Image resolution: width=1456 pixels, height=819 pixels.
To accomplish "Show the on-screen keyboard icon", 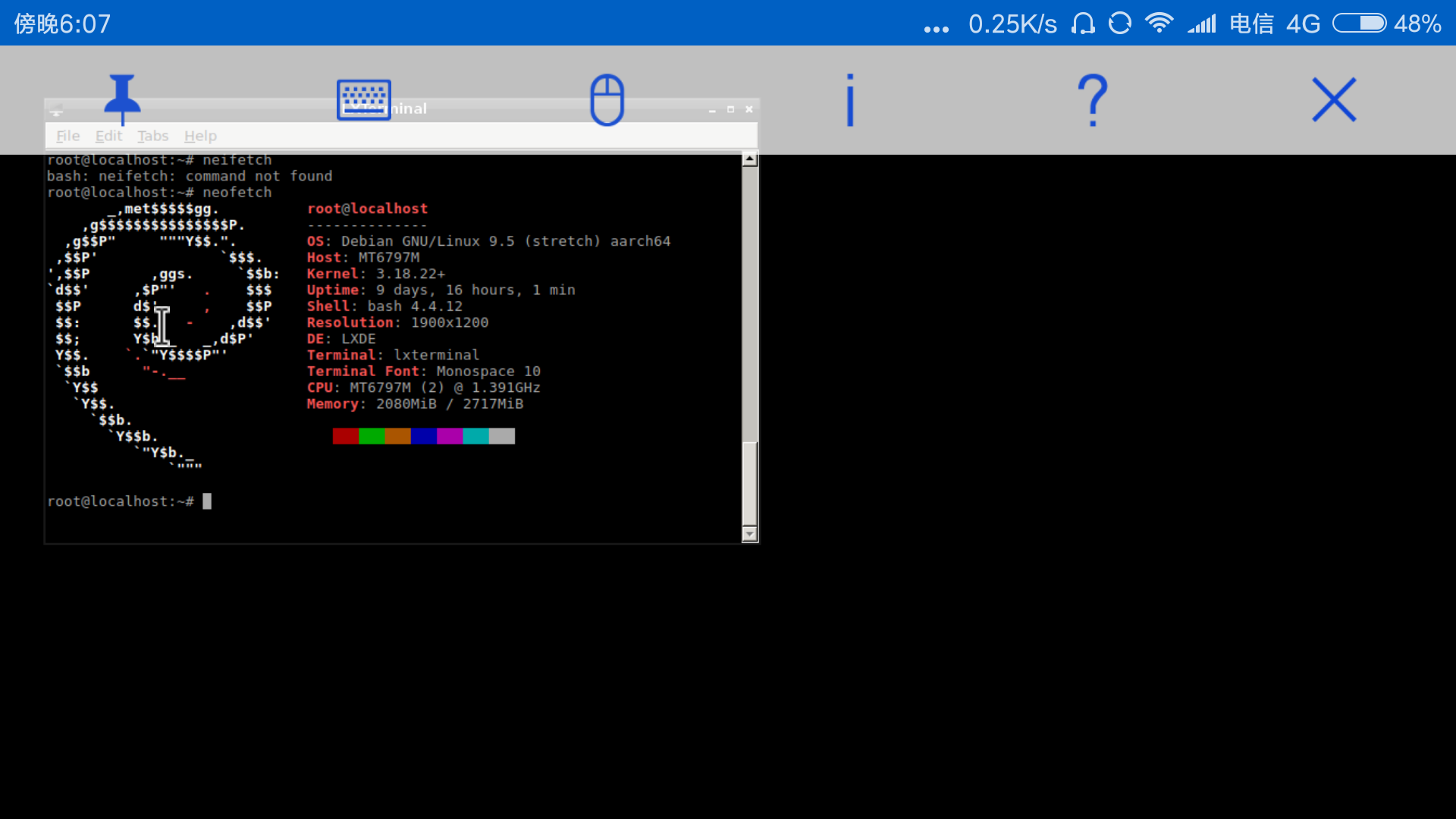I will pyautogui.click(x=364, y=99).
